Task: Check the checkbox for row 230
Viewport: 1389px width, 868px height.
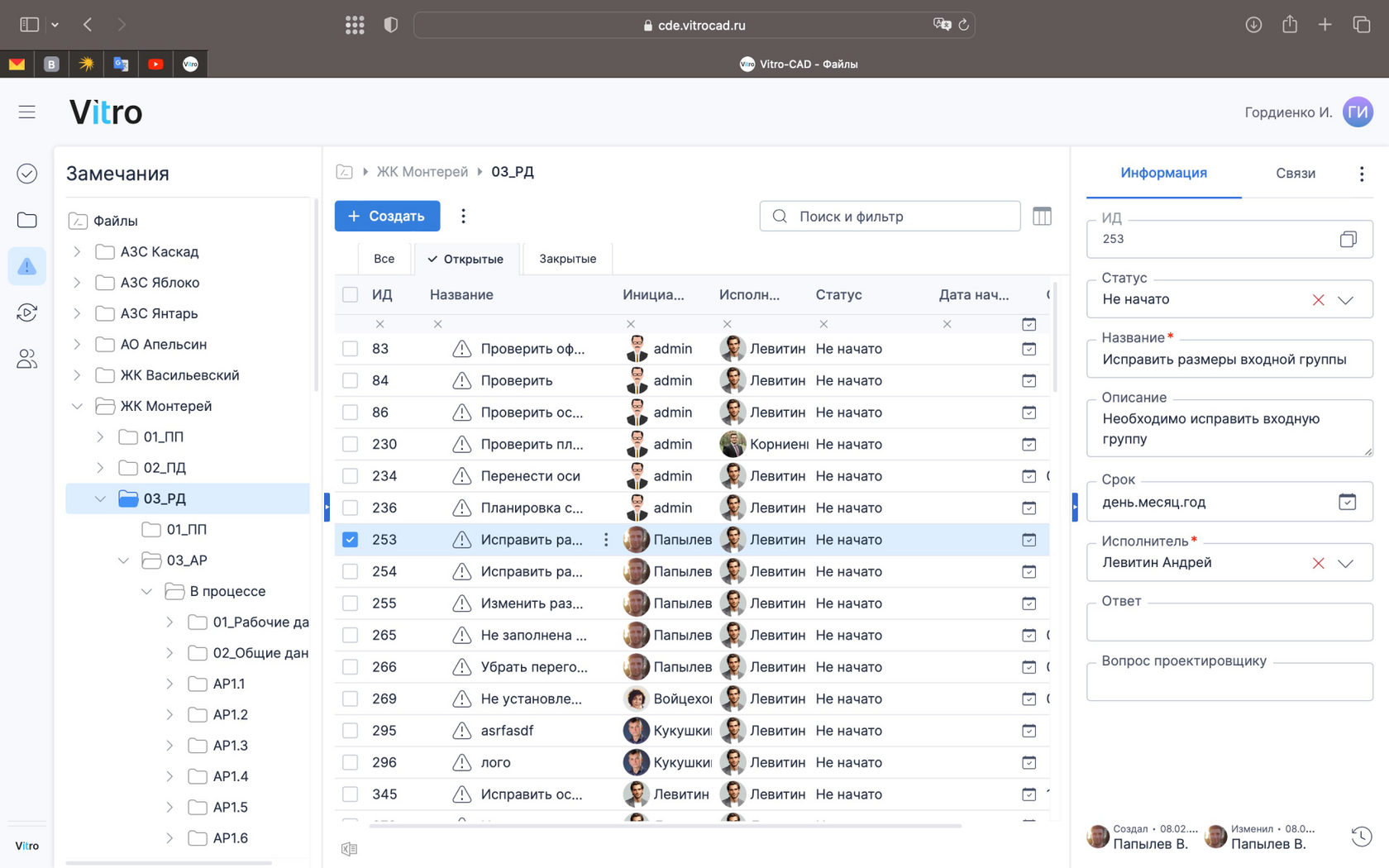Action: point(350,444)
